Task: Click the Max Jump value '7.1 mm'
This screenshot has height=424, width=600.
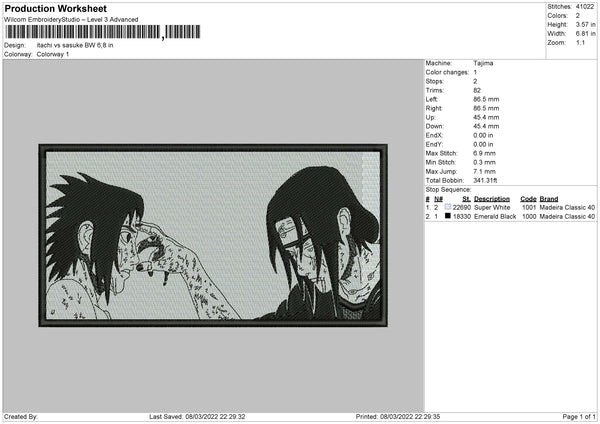Action: click(484, 171)
